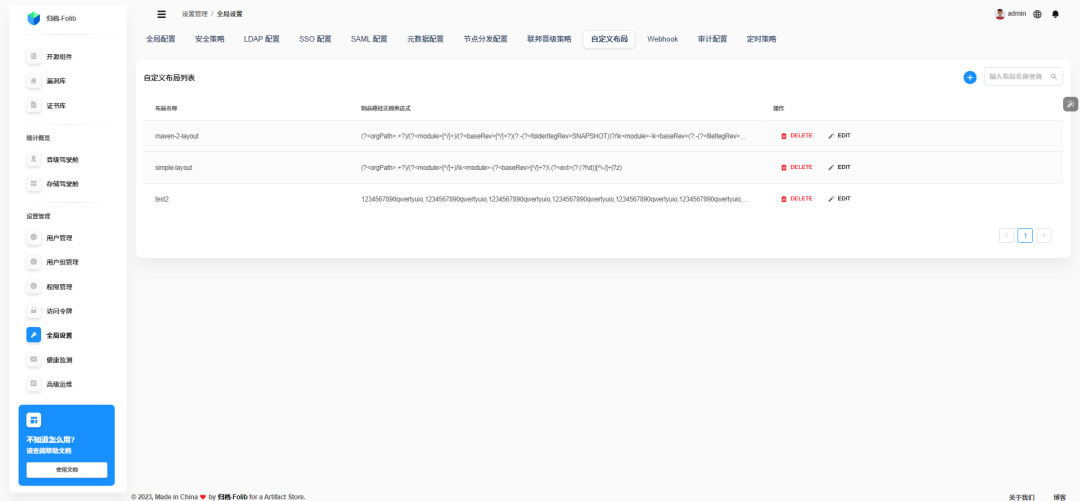Switch to the LDAP 配置 tab
The width and height of the screenshot is (1080, 501).
[x=262, y=39]
